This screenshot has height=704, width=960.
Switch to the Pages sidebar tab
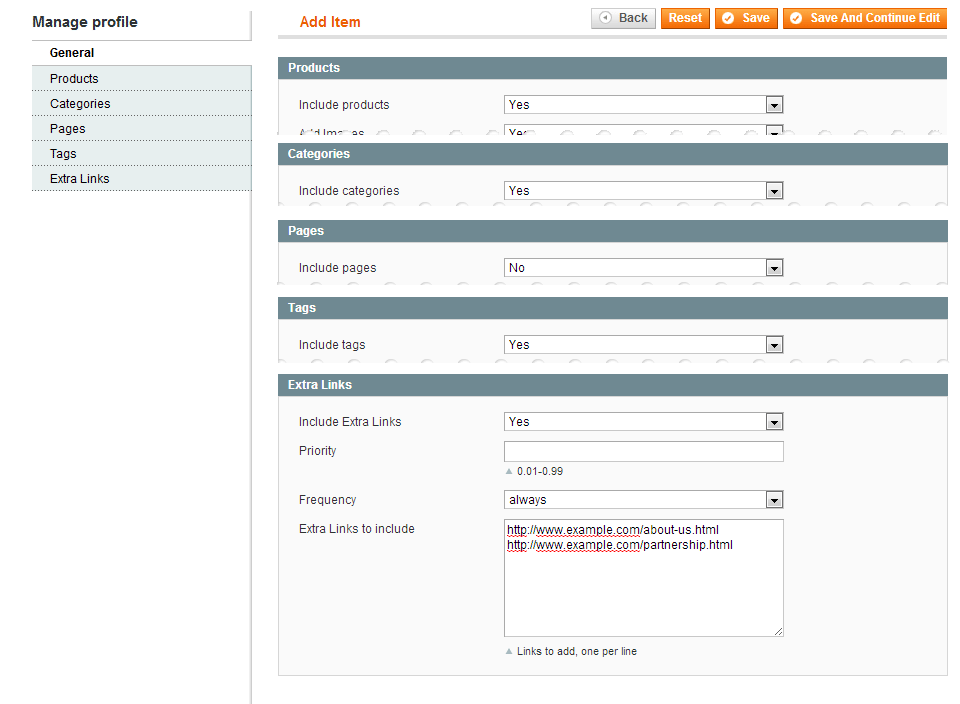141,129
